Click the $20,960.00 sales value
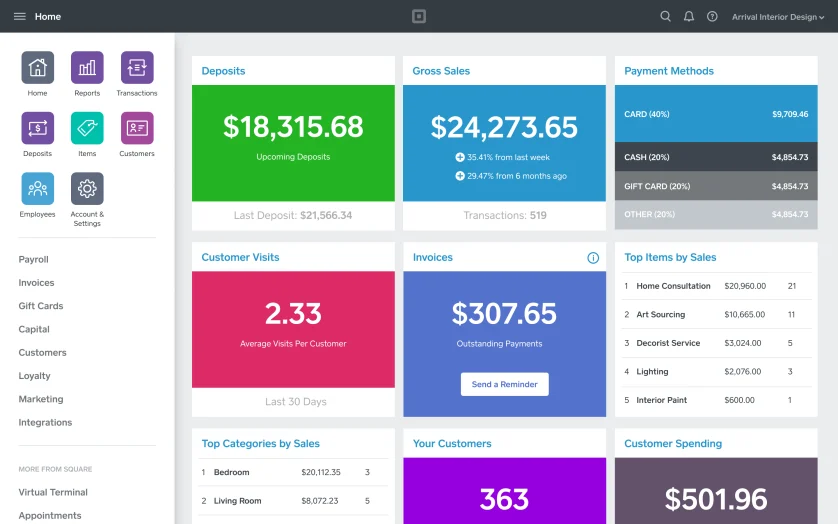Screen dimensions: 838x524 [745, 286]
